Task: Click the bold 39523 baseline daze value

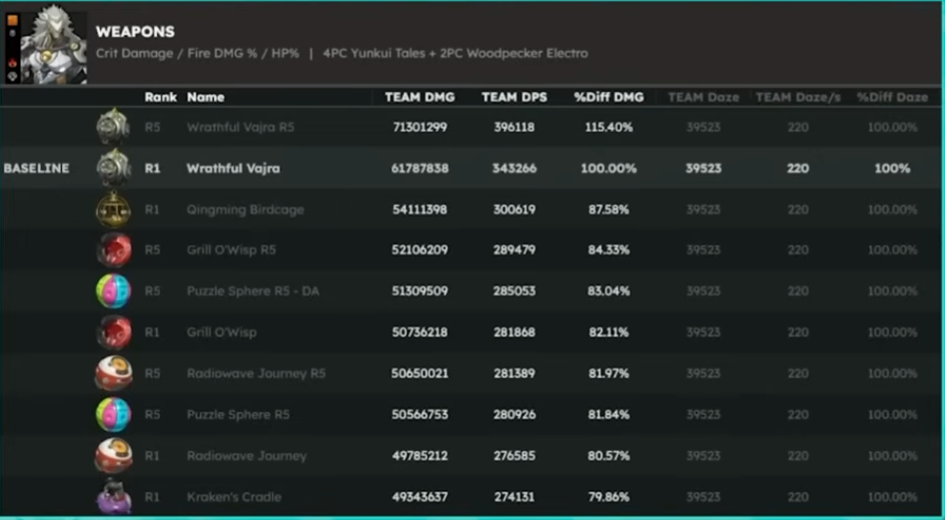Action: pos(703,168)
